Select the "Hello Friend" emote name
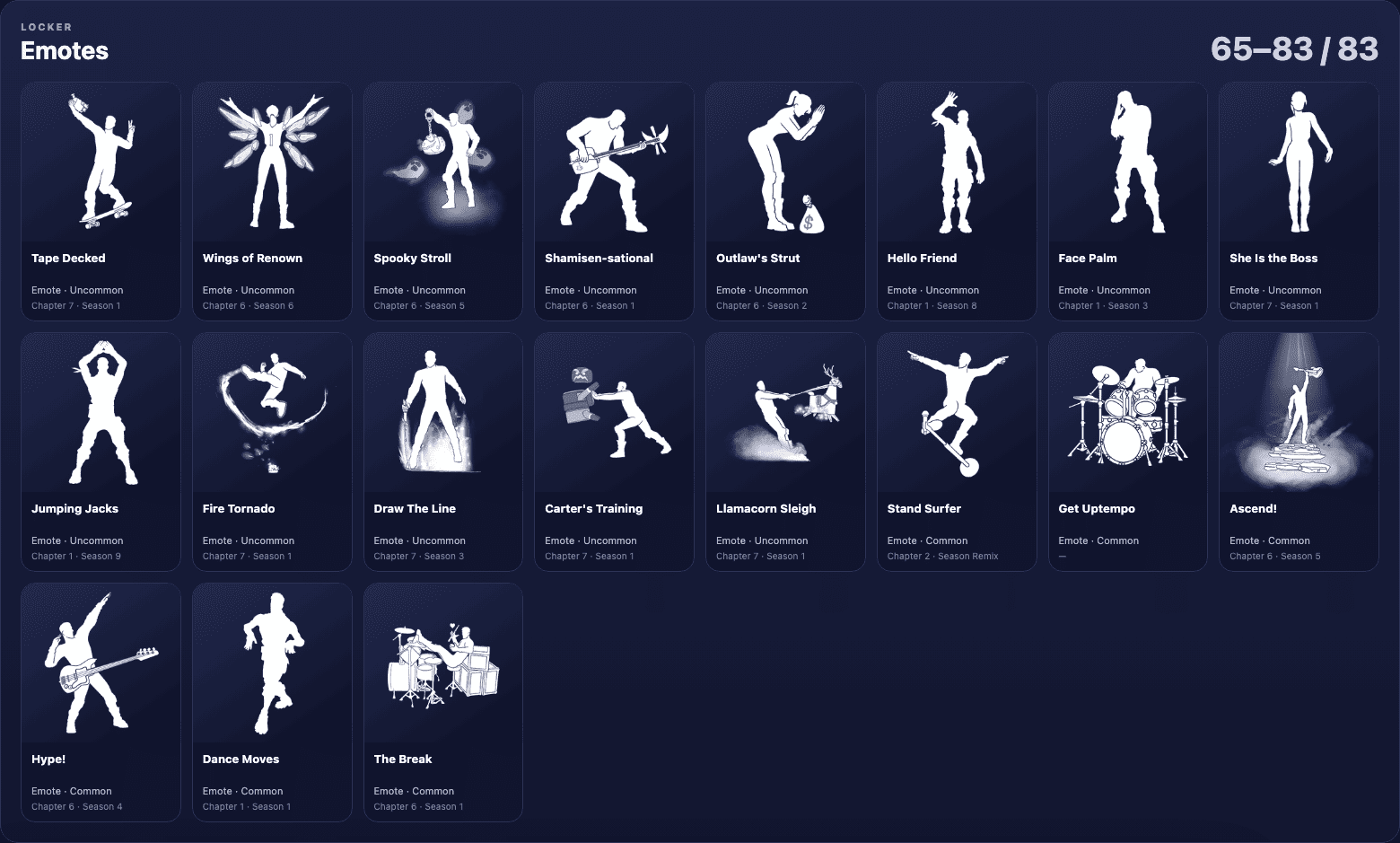The width and height of the screenshot is (1400, 843). (922, 259)
